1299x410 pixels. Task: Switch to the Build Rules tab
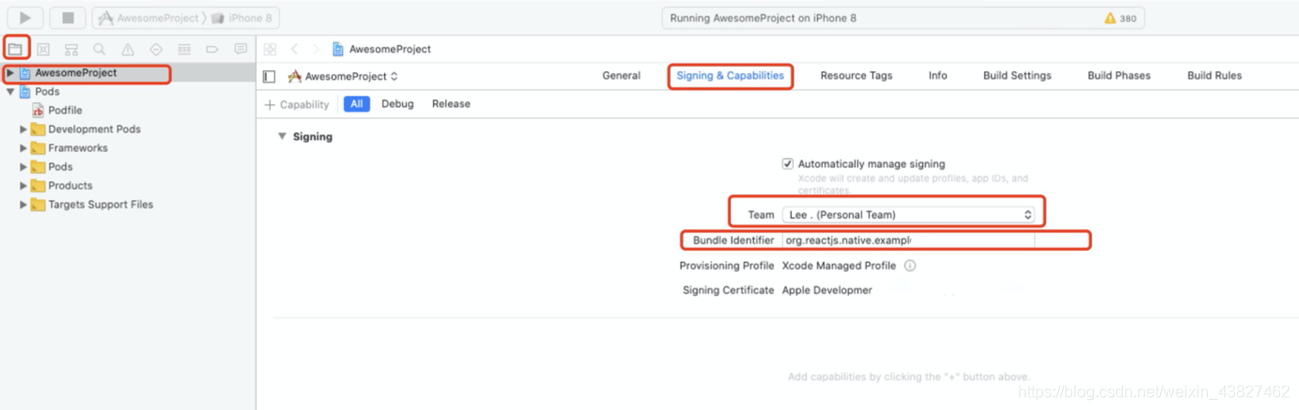point(1214,76)
